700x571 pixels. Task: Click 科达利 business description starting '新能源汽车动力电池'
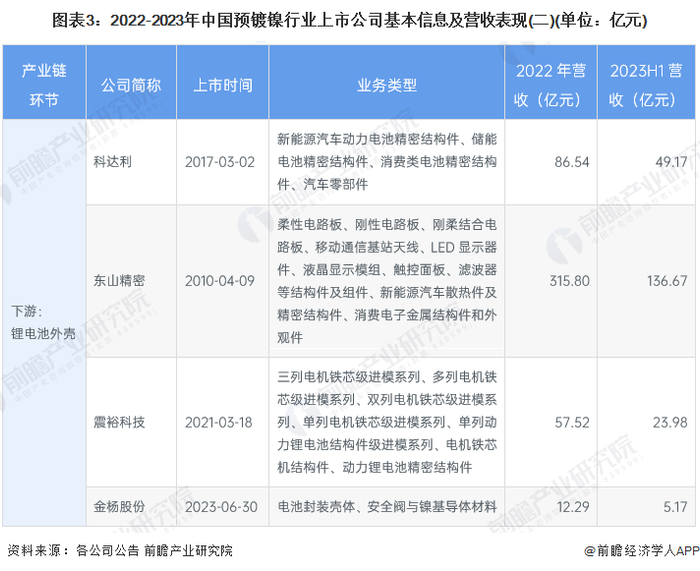pyautogui.click(x=387, y=162)
